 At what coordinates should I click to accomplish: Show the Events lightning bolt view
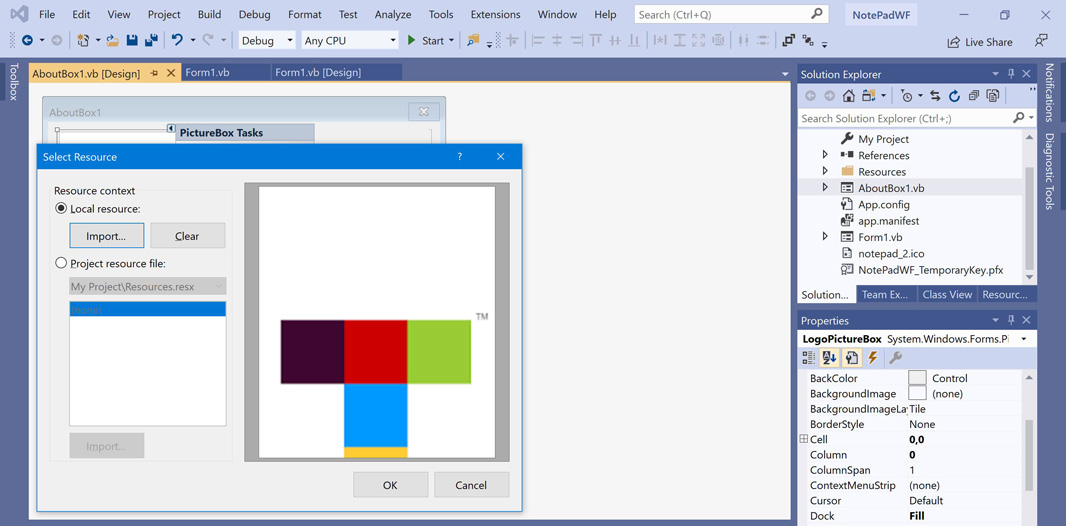873,358
